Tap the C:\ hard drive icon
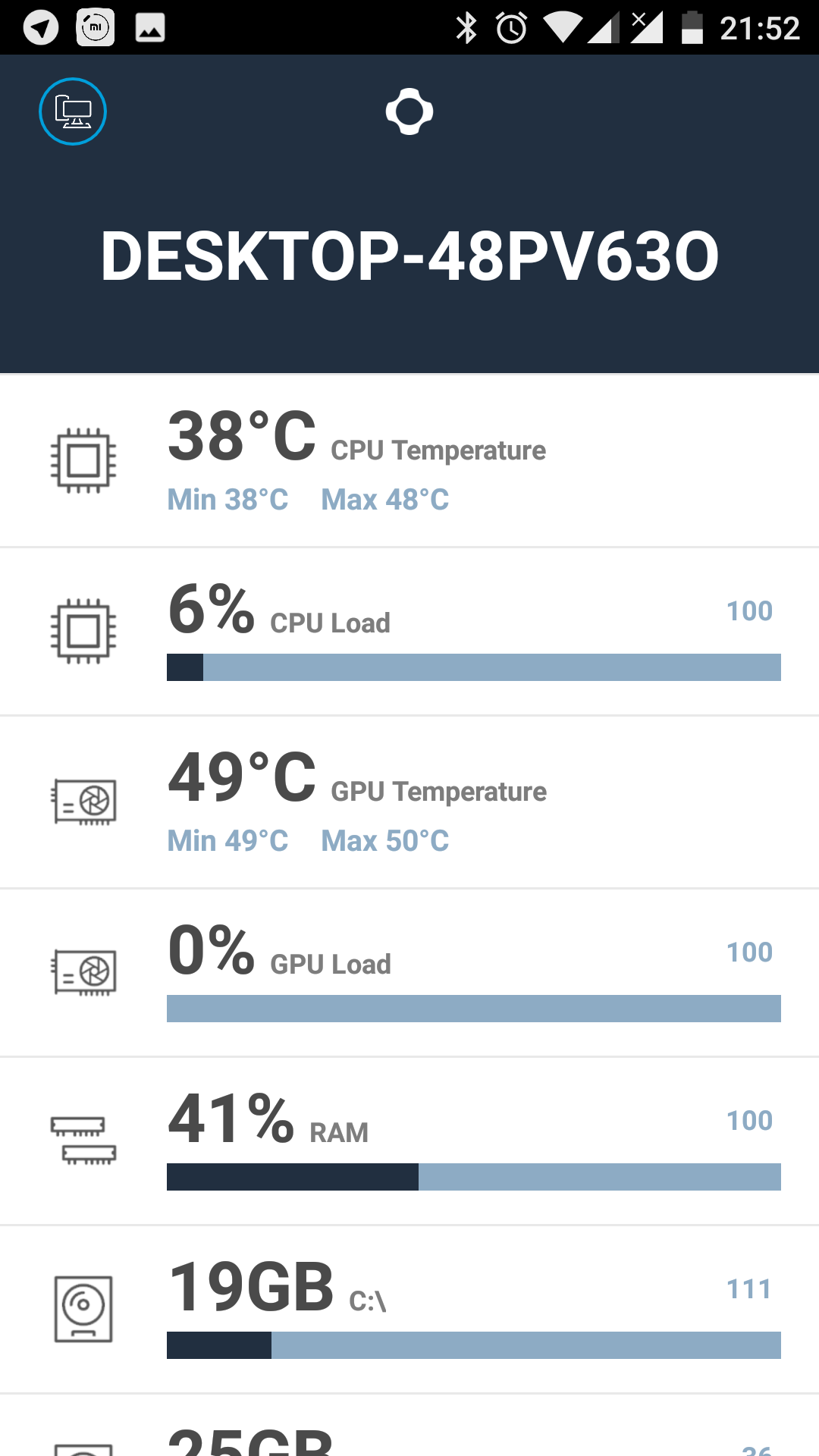This screenshot has height=1456, width=819. pos(83,1309)
